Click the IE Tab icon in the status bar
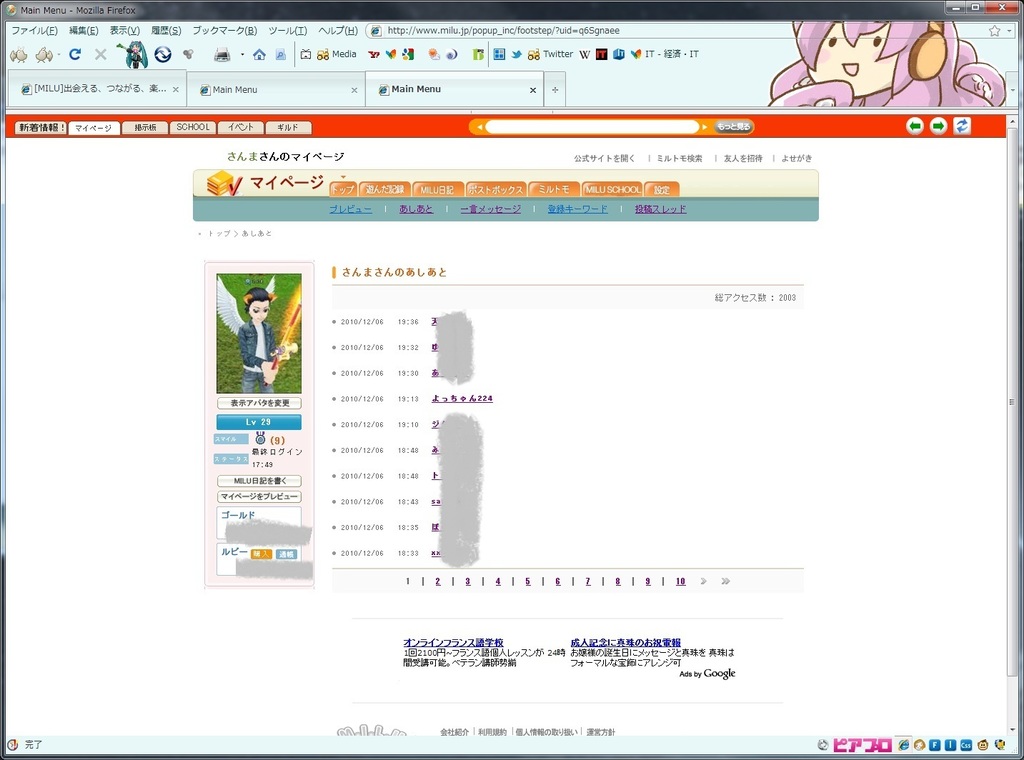Screen dimensions: 1024x760 coord(904,744)
